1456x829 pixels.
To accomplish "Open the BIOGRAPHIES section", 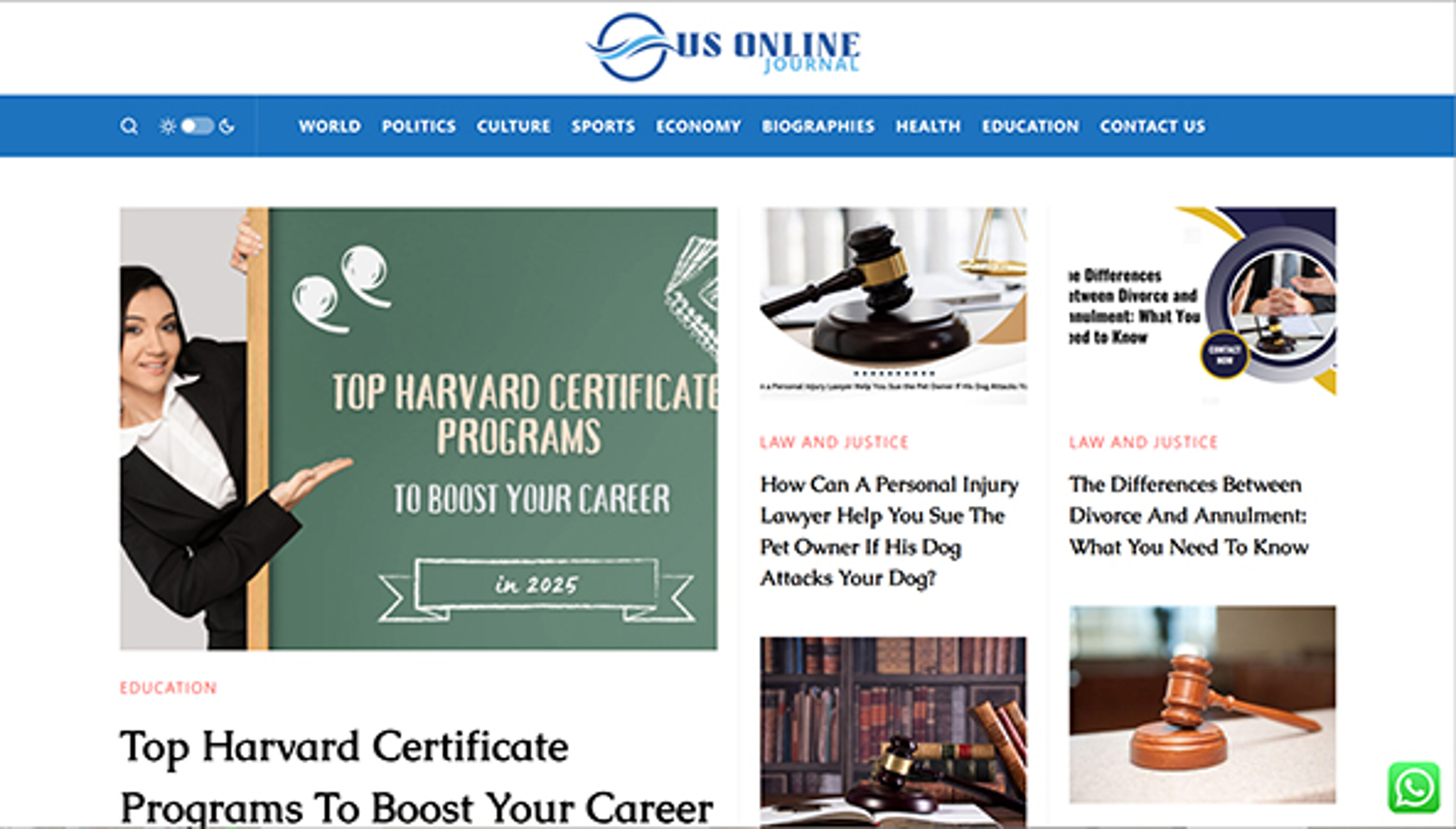I will (819, 126).
